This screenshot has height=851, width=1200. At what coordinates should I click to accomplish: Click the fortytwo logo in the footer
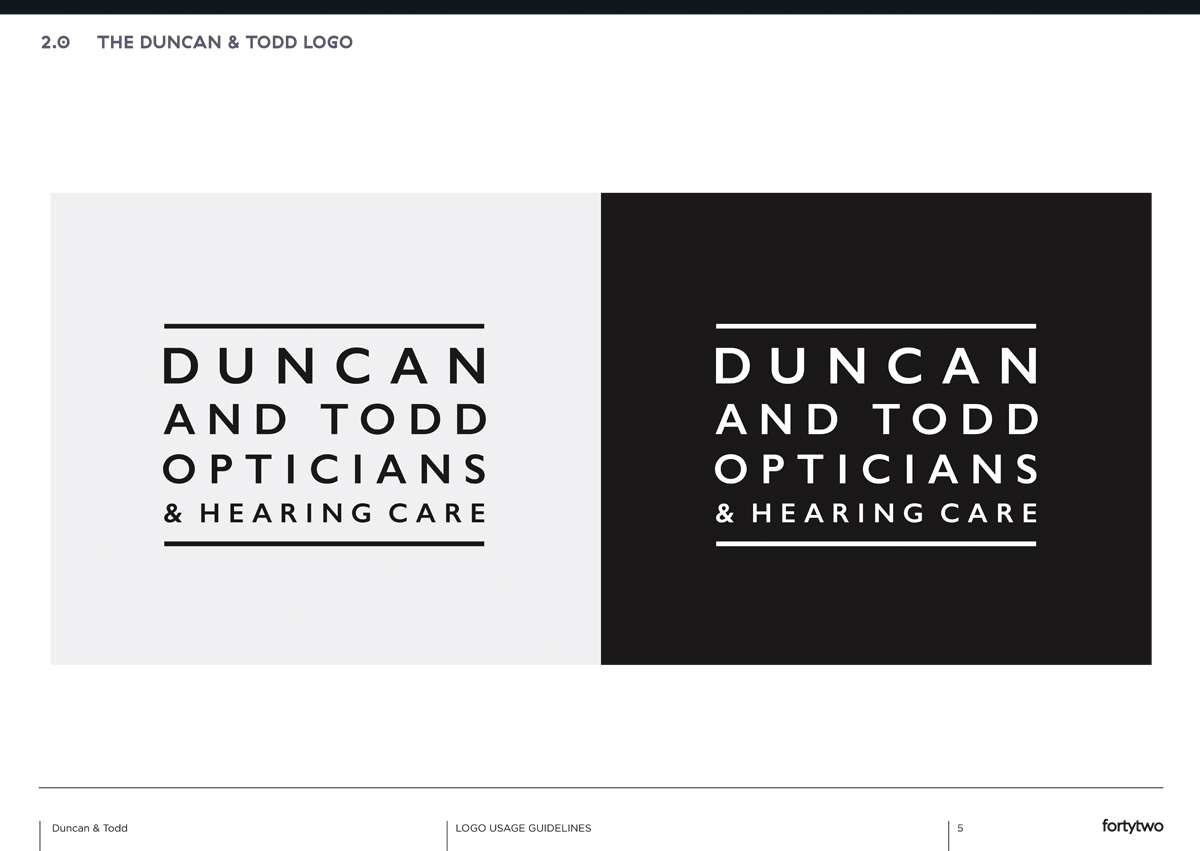[1132, 826]
